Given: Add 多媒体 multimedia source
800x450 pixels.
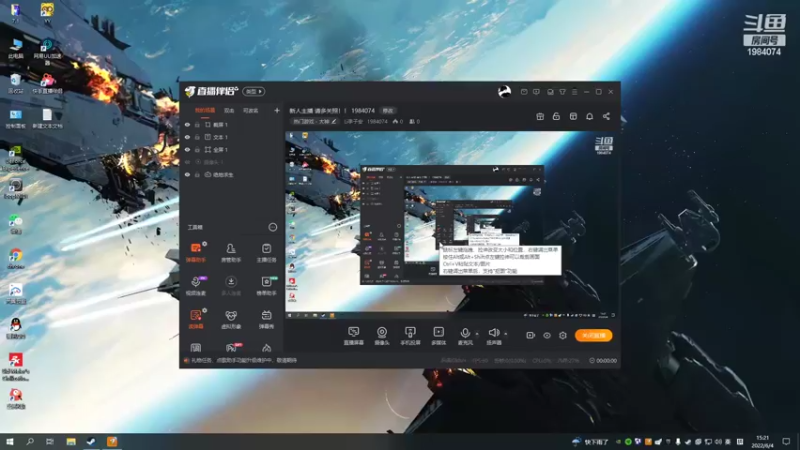Looking at the screenshot, I should pos(438,336).
